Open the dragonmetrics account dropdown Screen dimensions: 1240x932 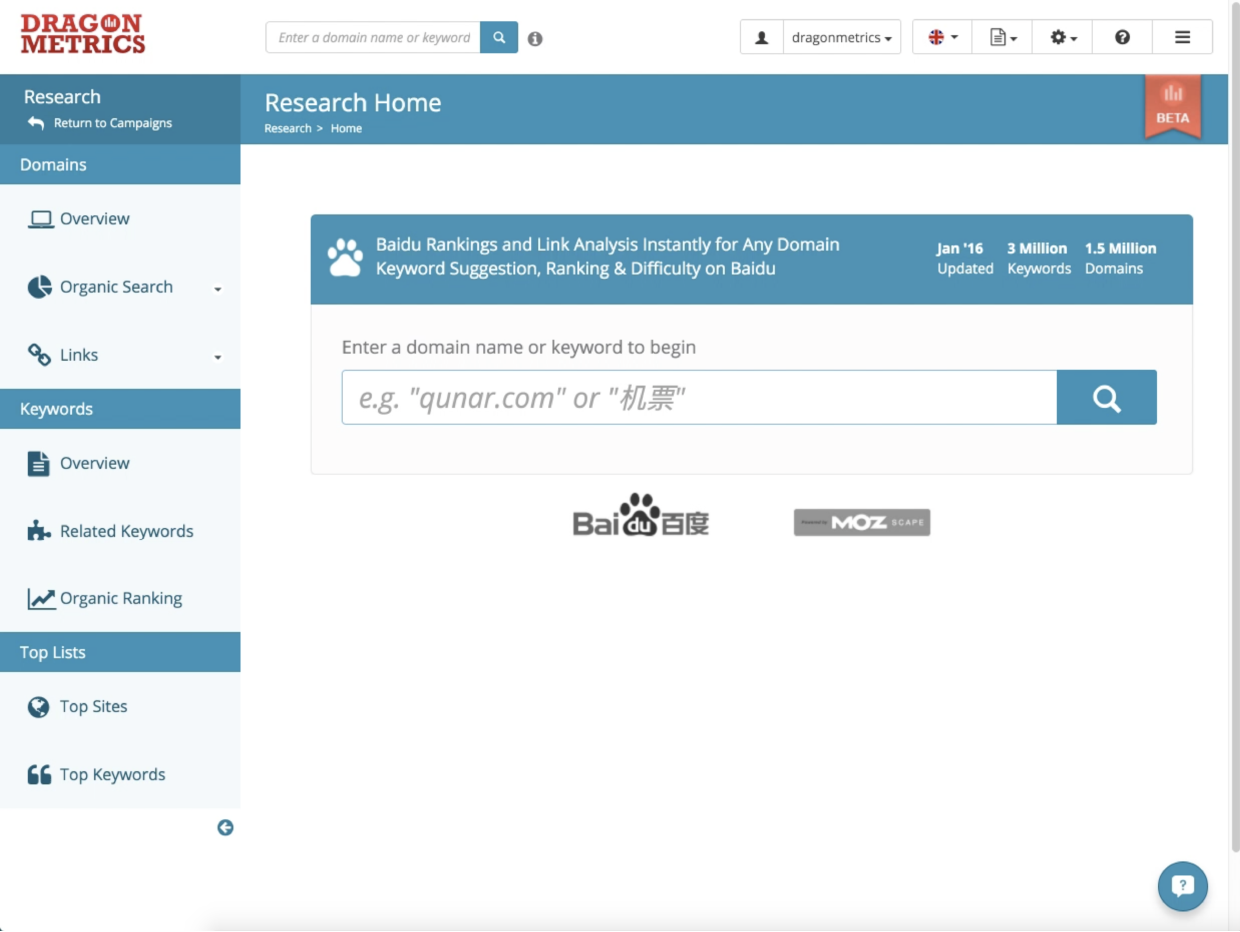[840, 37]
